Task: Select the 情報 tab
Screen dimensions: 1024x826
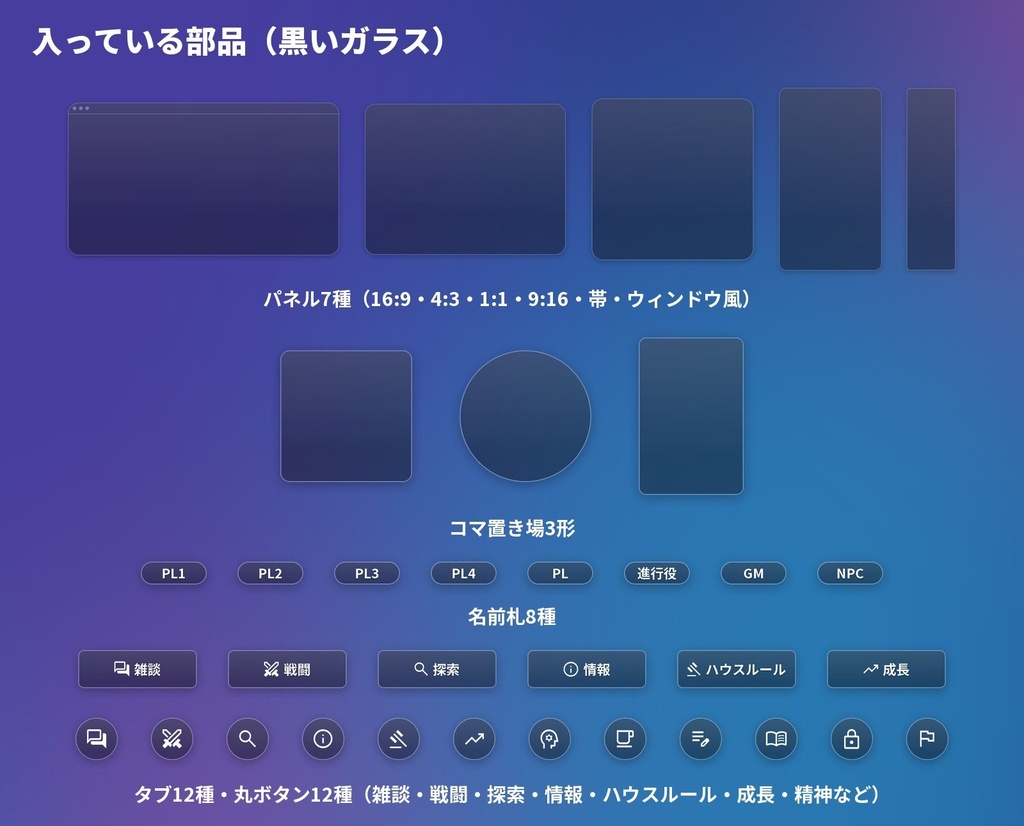Action: 586,669
